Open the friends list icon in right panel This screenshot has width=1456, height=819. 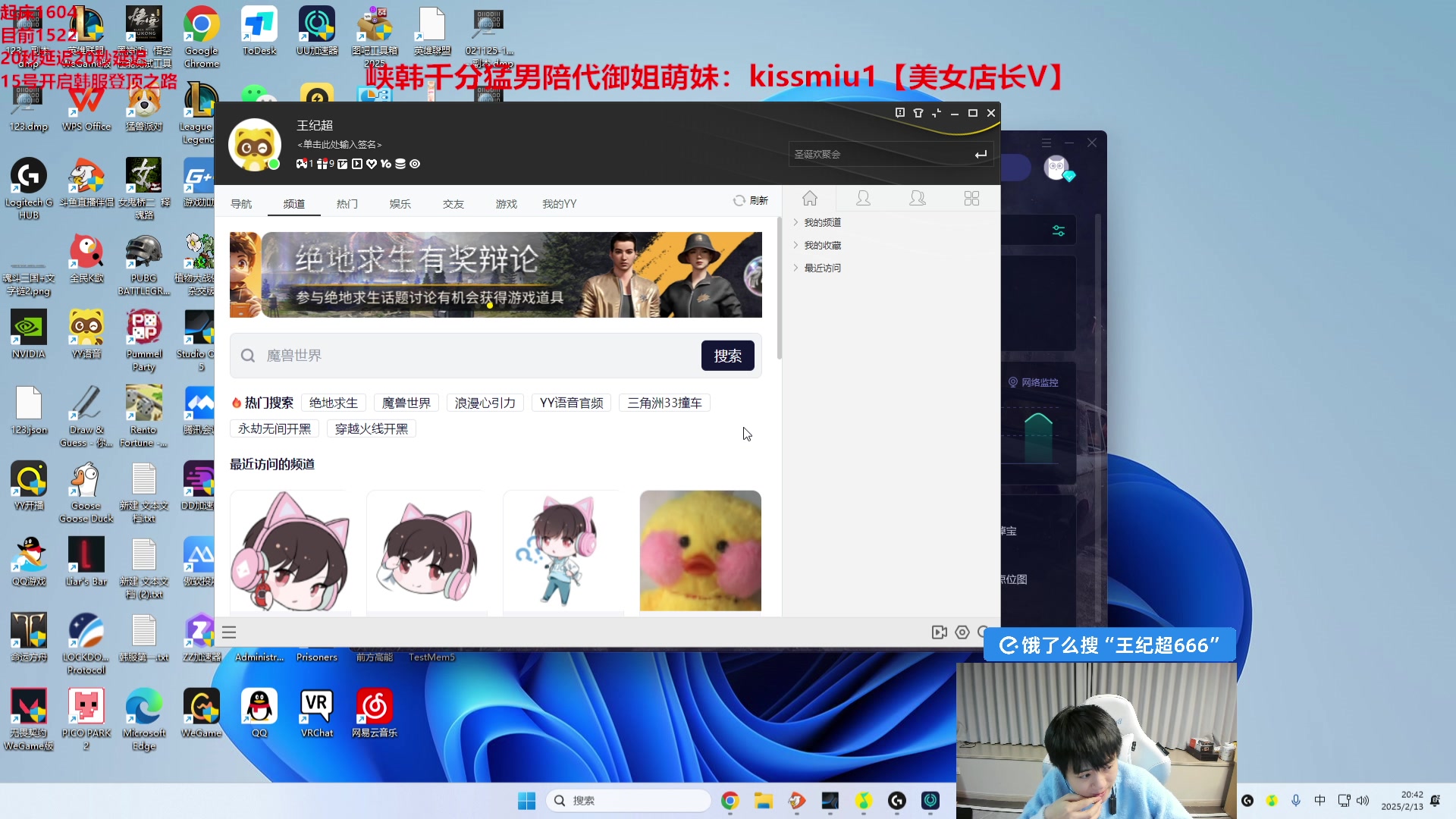click(863, 199)
